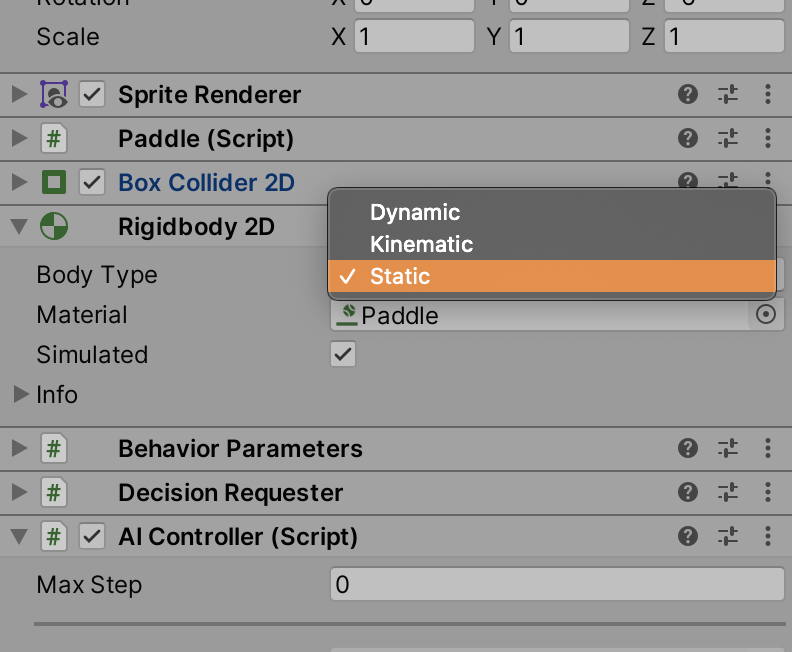The height and width of the screenshot is (652, 792).
Task: Expand the Info foldout
Action: [20, 395]
